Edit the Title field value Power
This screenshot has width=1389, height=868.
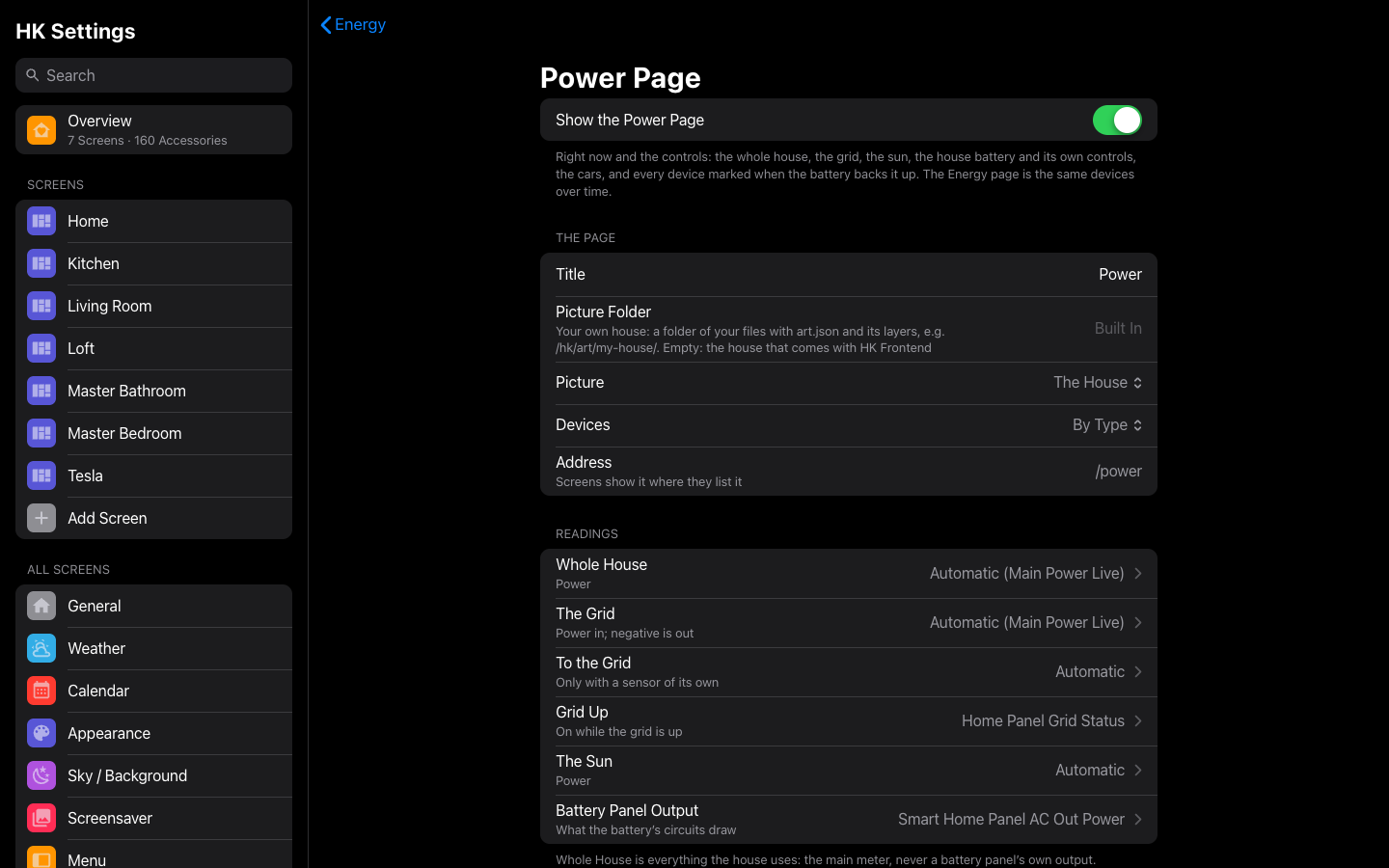point(1120,275)
